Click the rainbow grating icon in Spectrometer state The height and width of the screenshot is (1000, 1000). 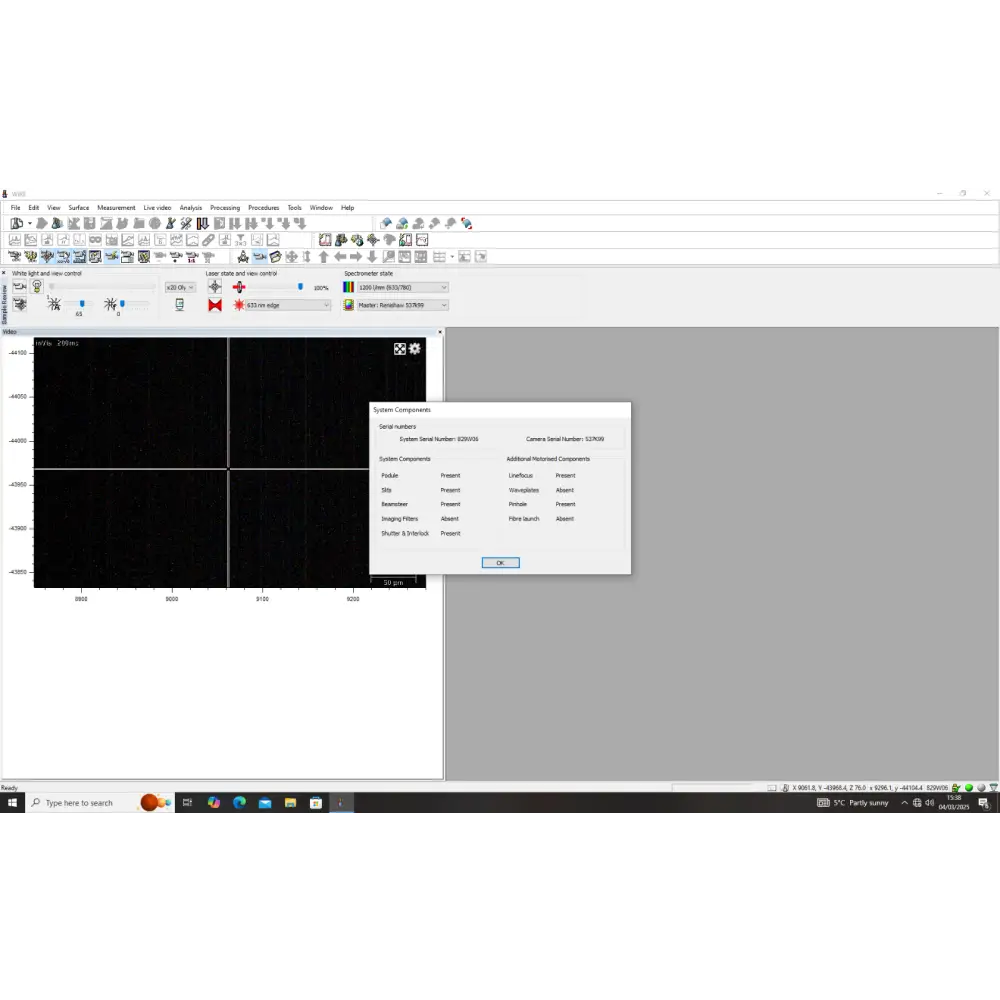348,286
